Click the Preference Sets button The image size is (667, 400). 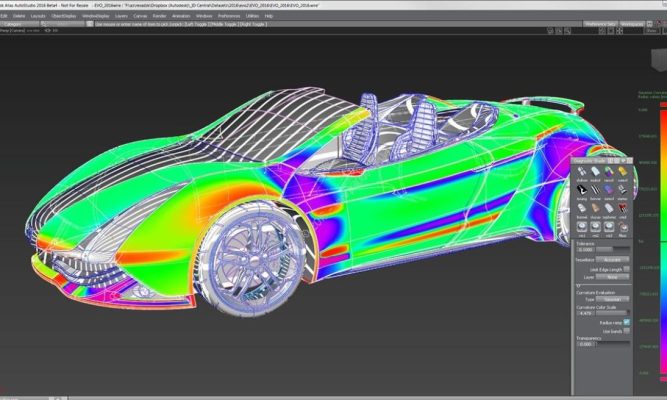click(598, 21)
